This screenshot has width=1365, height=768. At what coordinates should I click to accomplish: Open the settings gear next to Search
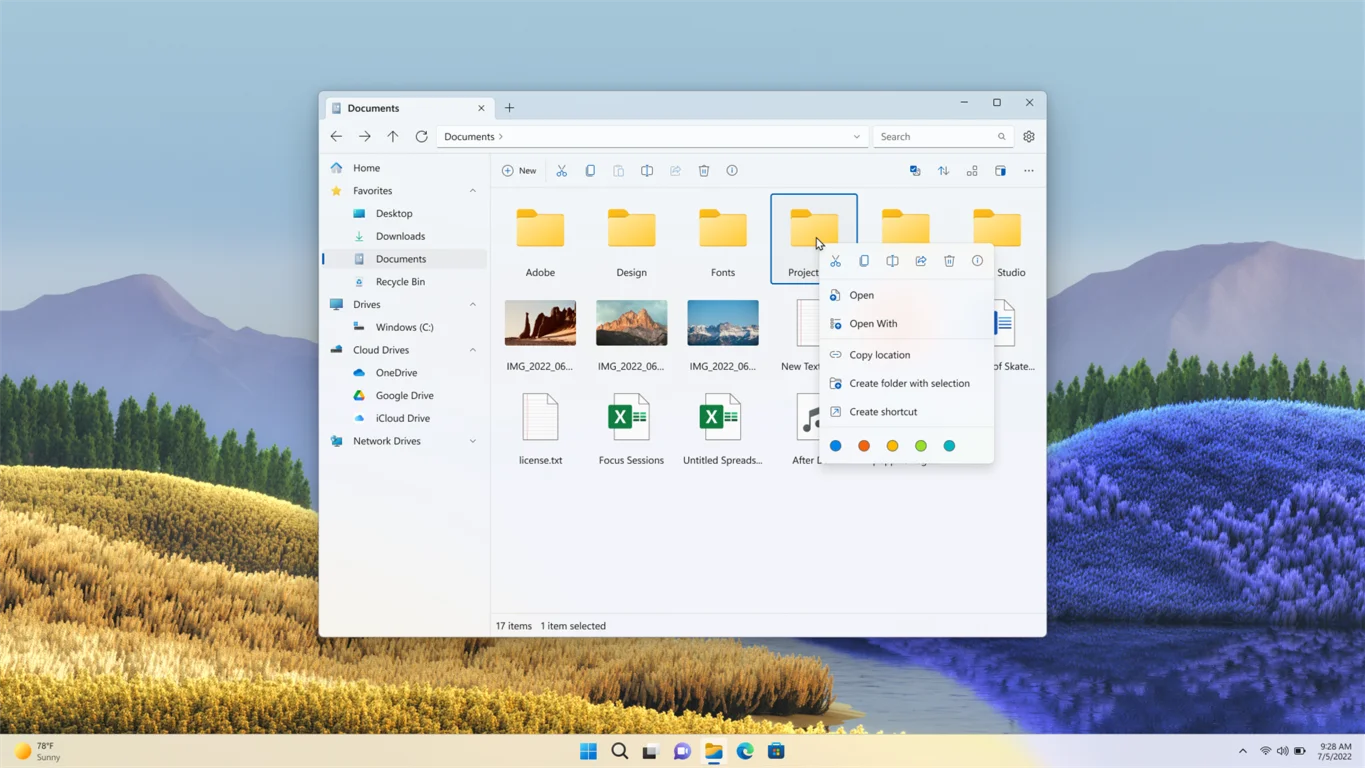point(1028,137)
